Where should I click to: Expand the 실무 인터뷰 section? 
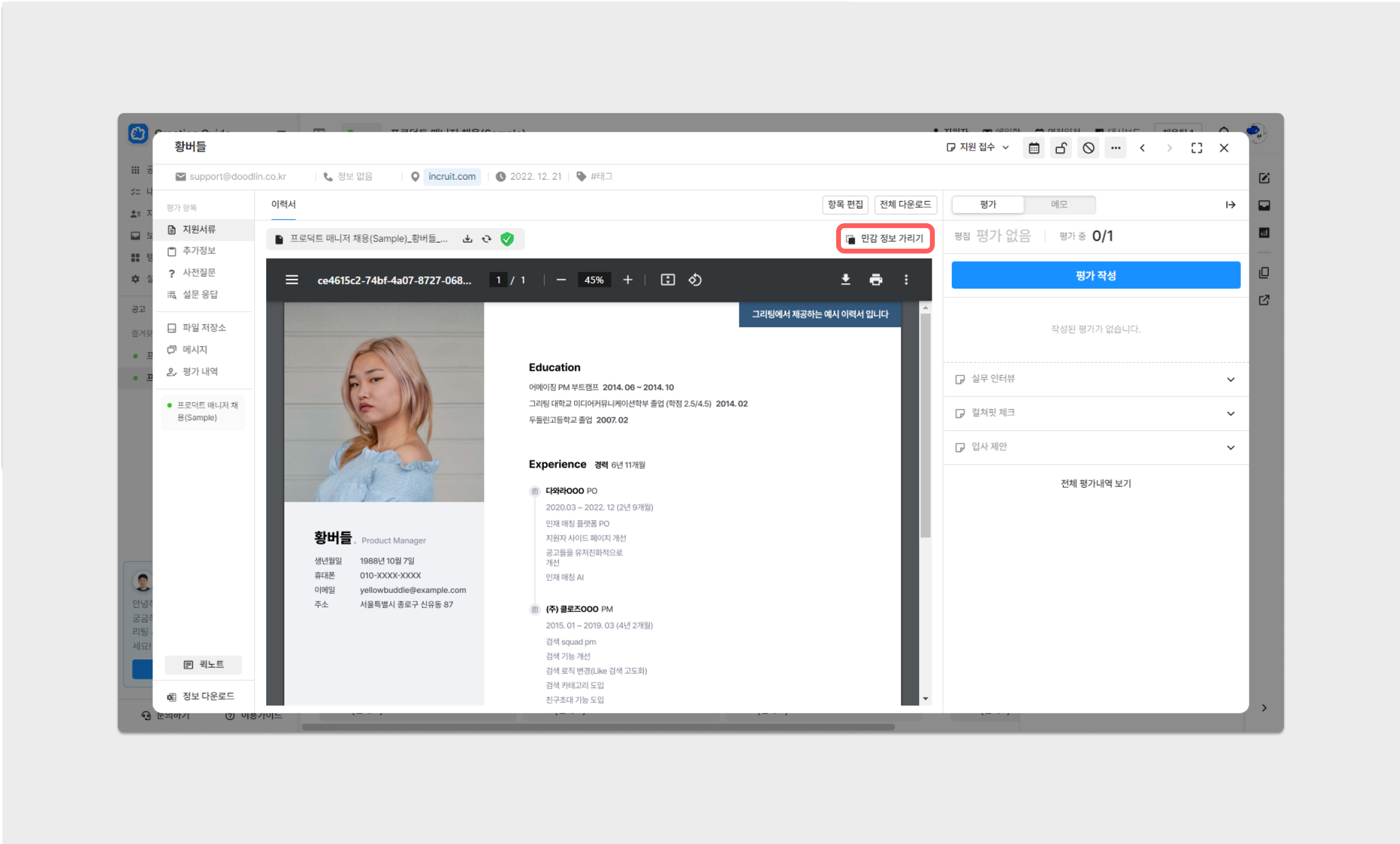(1096, 379)
